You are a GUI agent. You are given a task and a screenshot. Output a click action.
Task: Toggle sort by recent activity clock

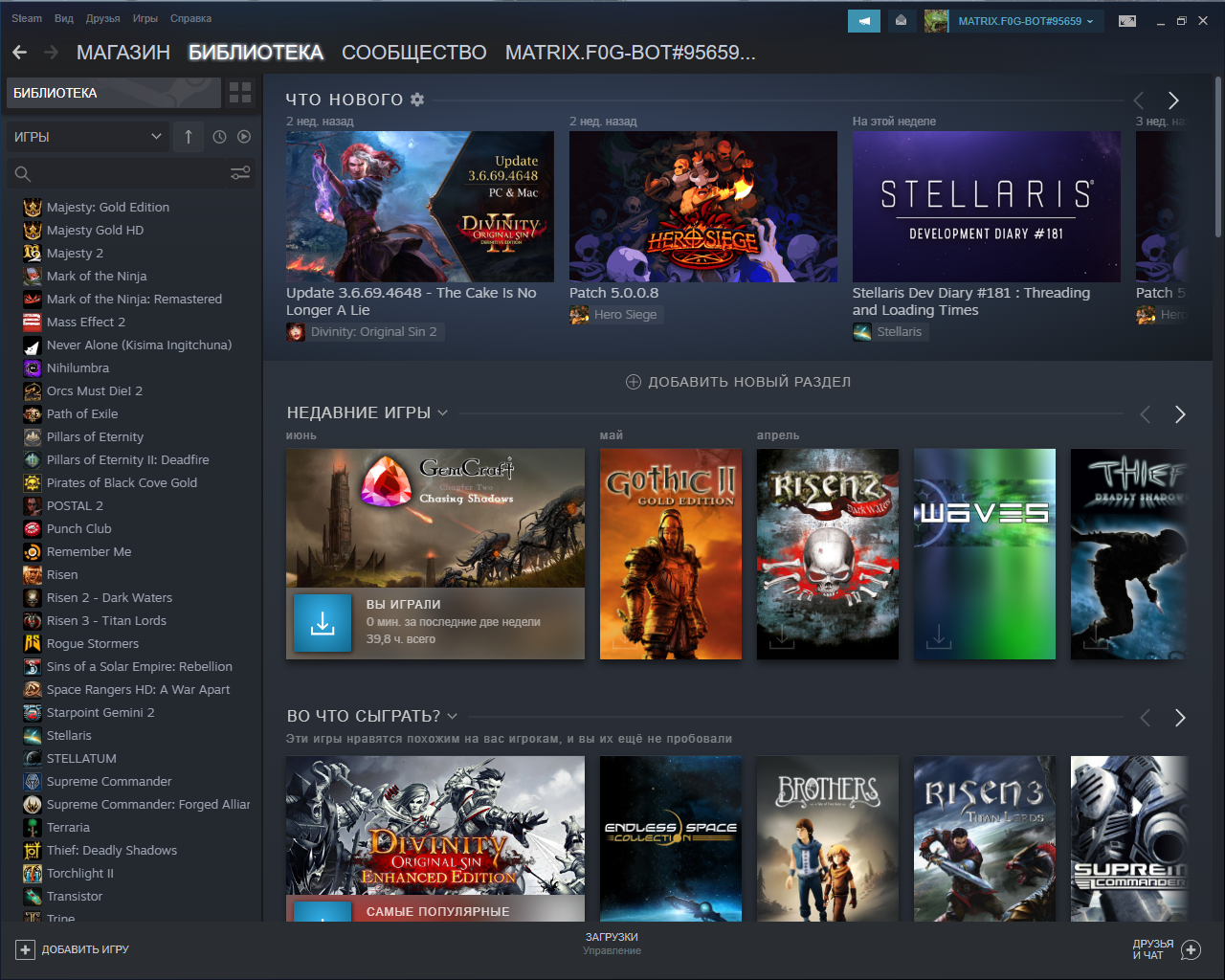[x=219, y=137]
